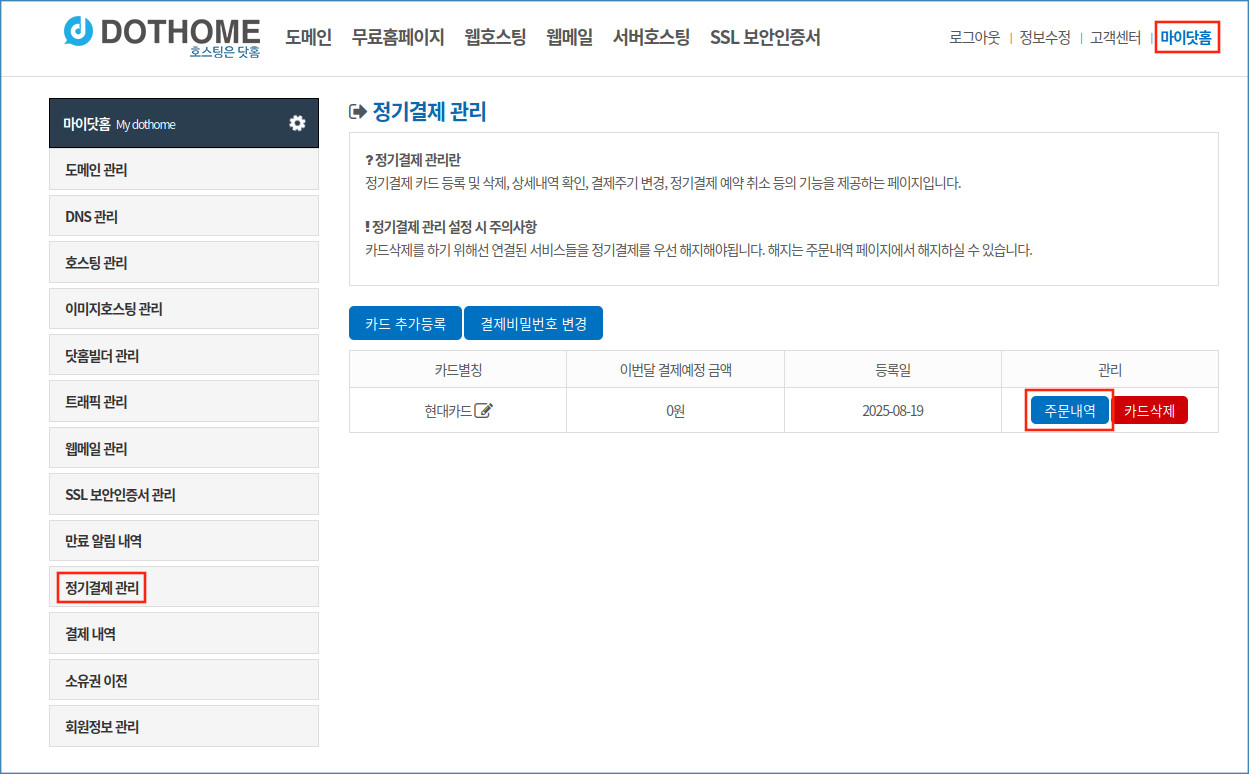Click the 로그아웃 link
Screen dimensions: 1249x774
point(974,38)
